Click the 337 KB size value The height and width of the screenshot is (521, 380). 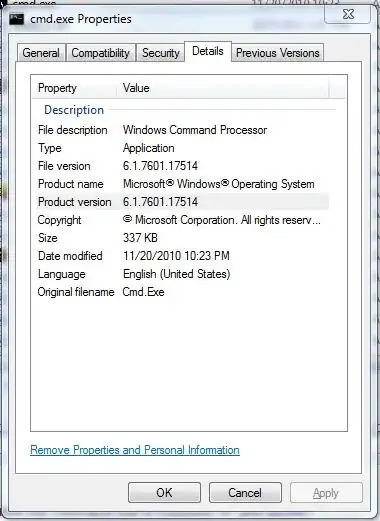(x=140, y=238)
